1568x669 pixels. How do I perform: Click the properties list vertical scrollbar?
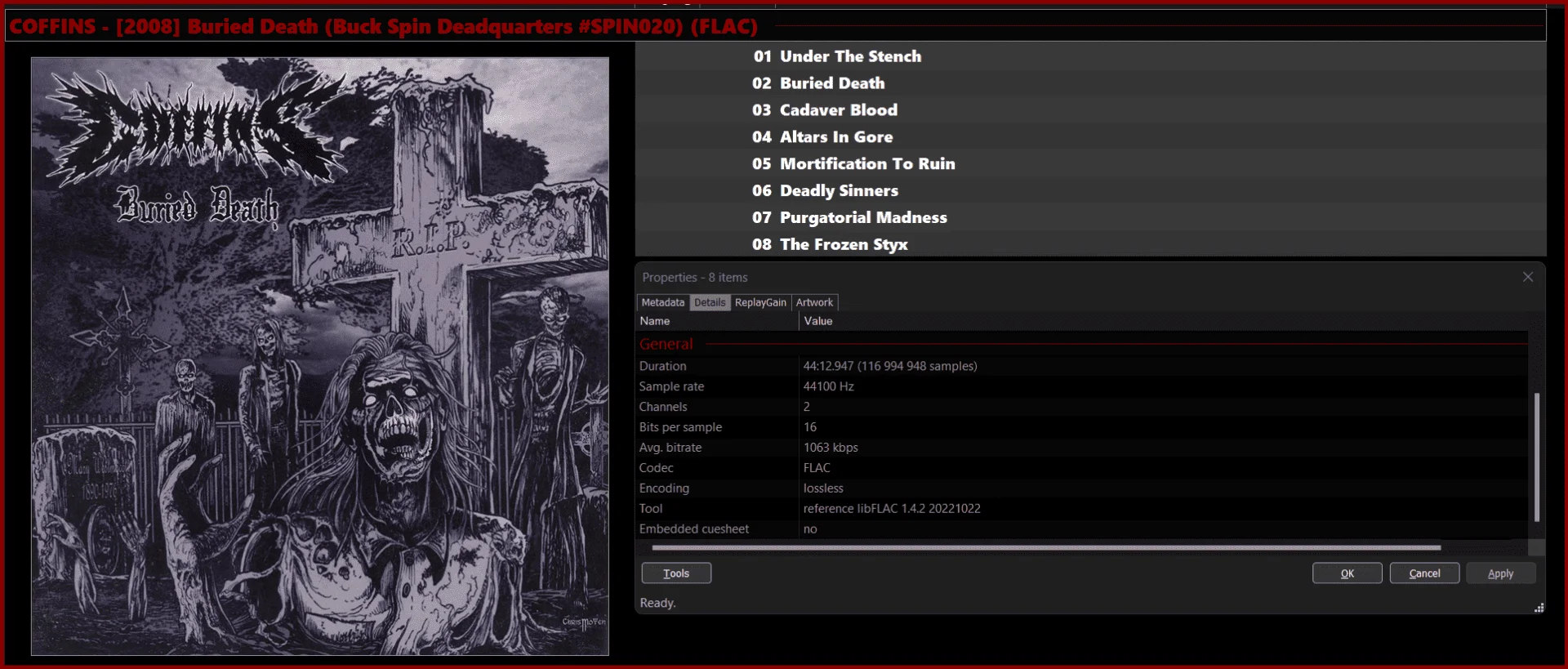(x=1536, y=457)
